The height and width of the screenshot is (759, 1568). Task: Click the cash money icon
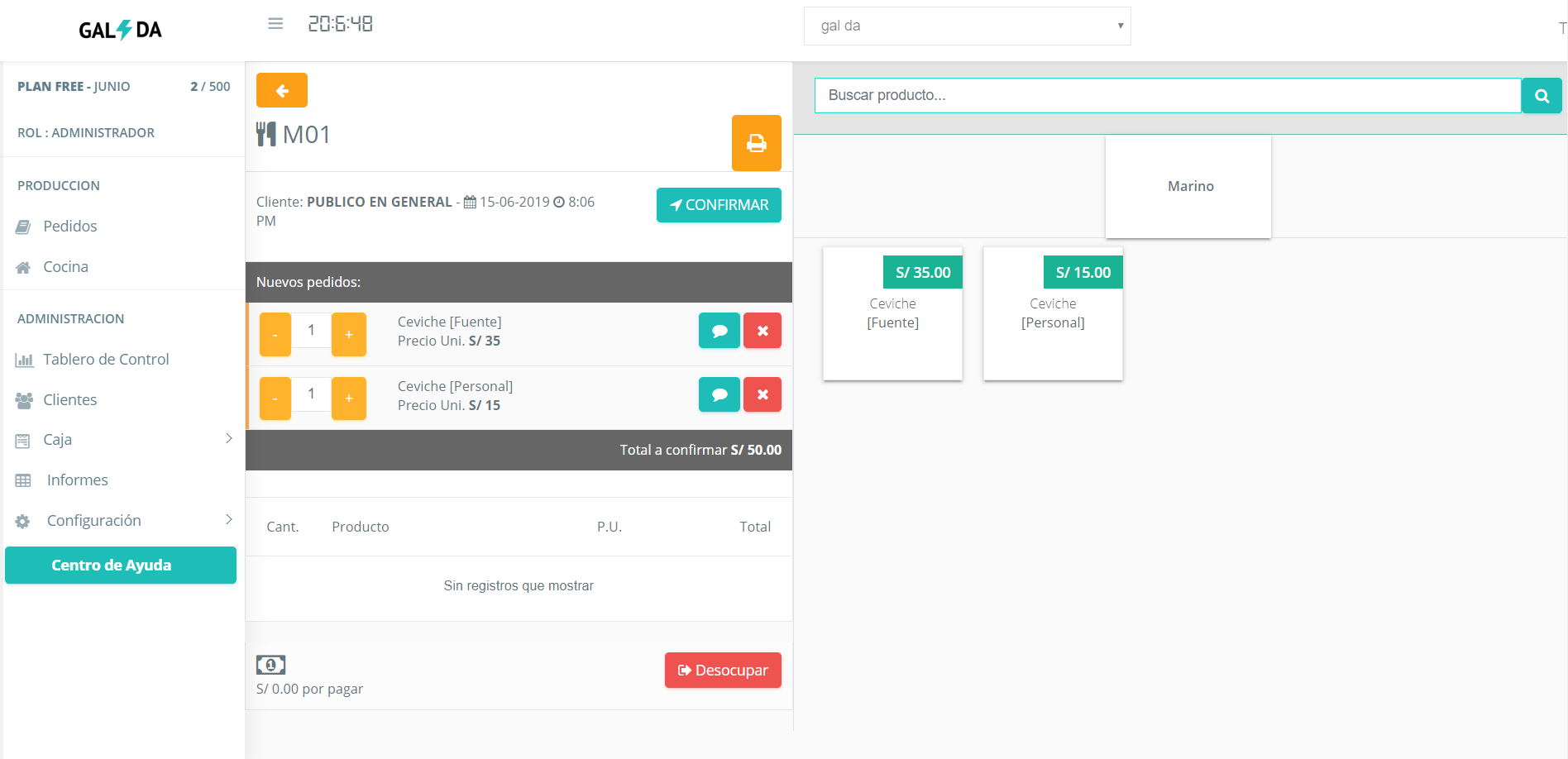pyautogui.click(x=271, y=665)
